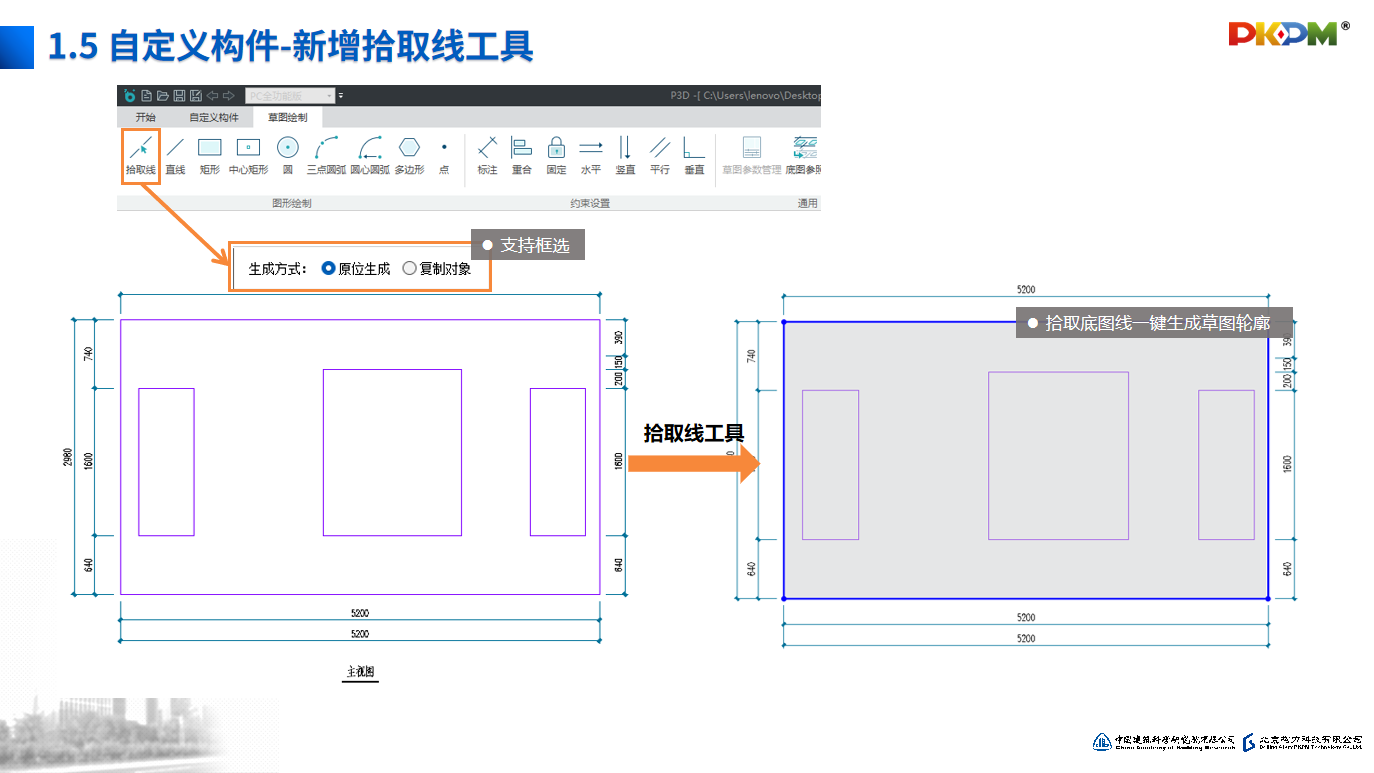Switch to the 草图绘制 ribbon tab
The height and width of the screenshot is (773, 1374).
click(x=288, y=117)
